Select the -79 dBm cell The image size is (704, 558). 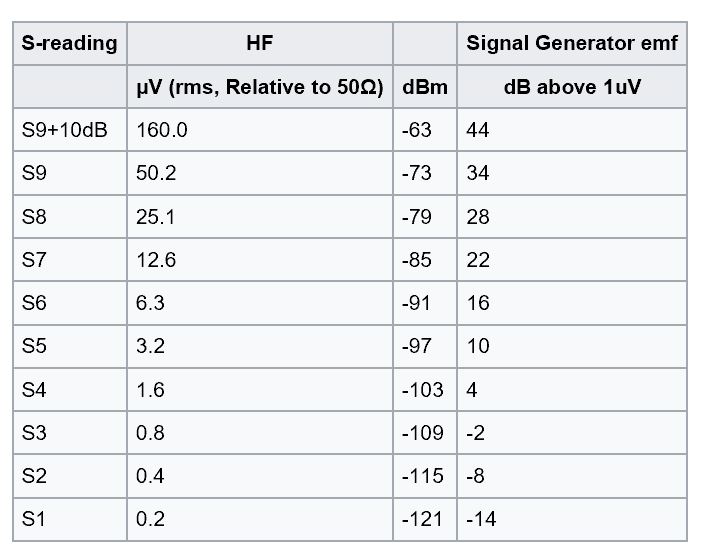[x=425, y=216]
